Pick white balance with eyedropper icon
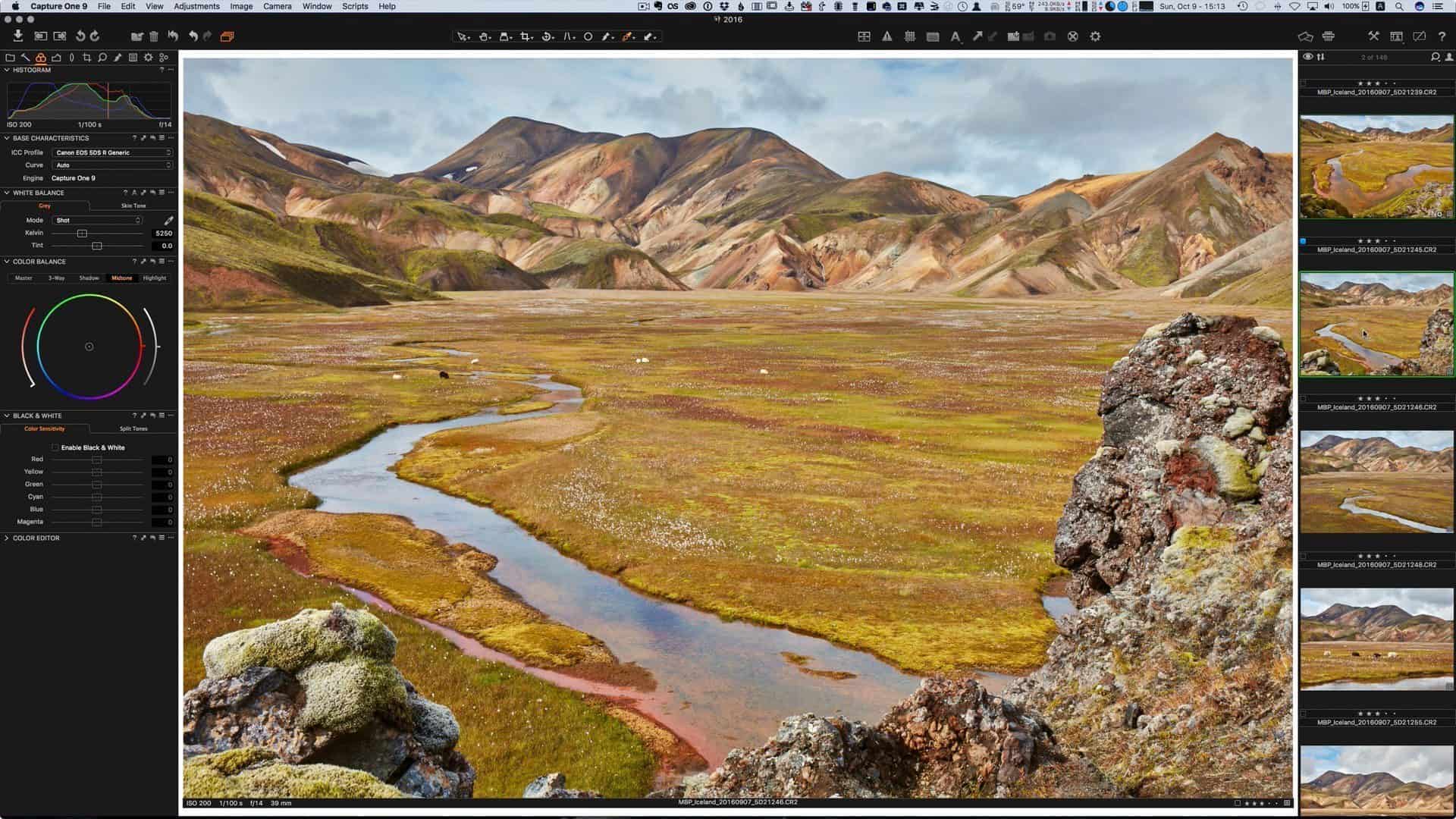This screenshot has width=1456, height=819. [x=168, y=220]
